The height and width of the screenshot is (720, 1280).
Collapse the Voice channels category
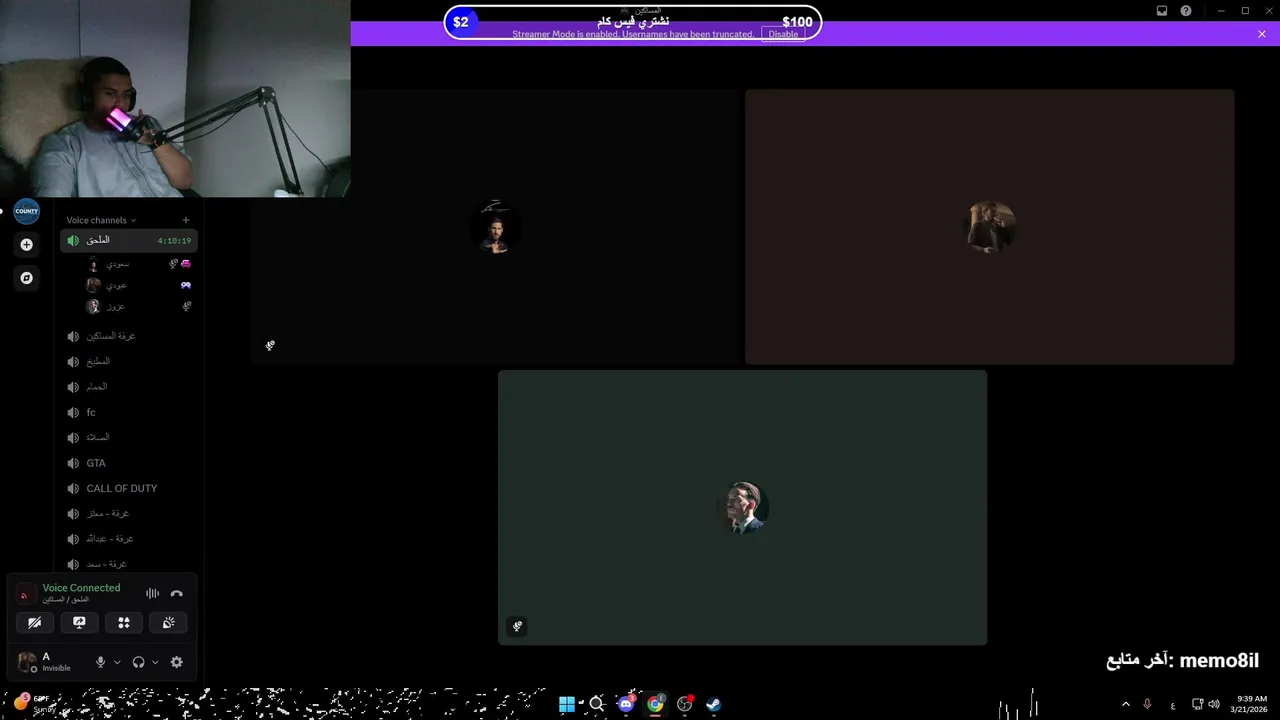101,220
